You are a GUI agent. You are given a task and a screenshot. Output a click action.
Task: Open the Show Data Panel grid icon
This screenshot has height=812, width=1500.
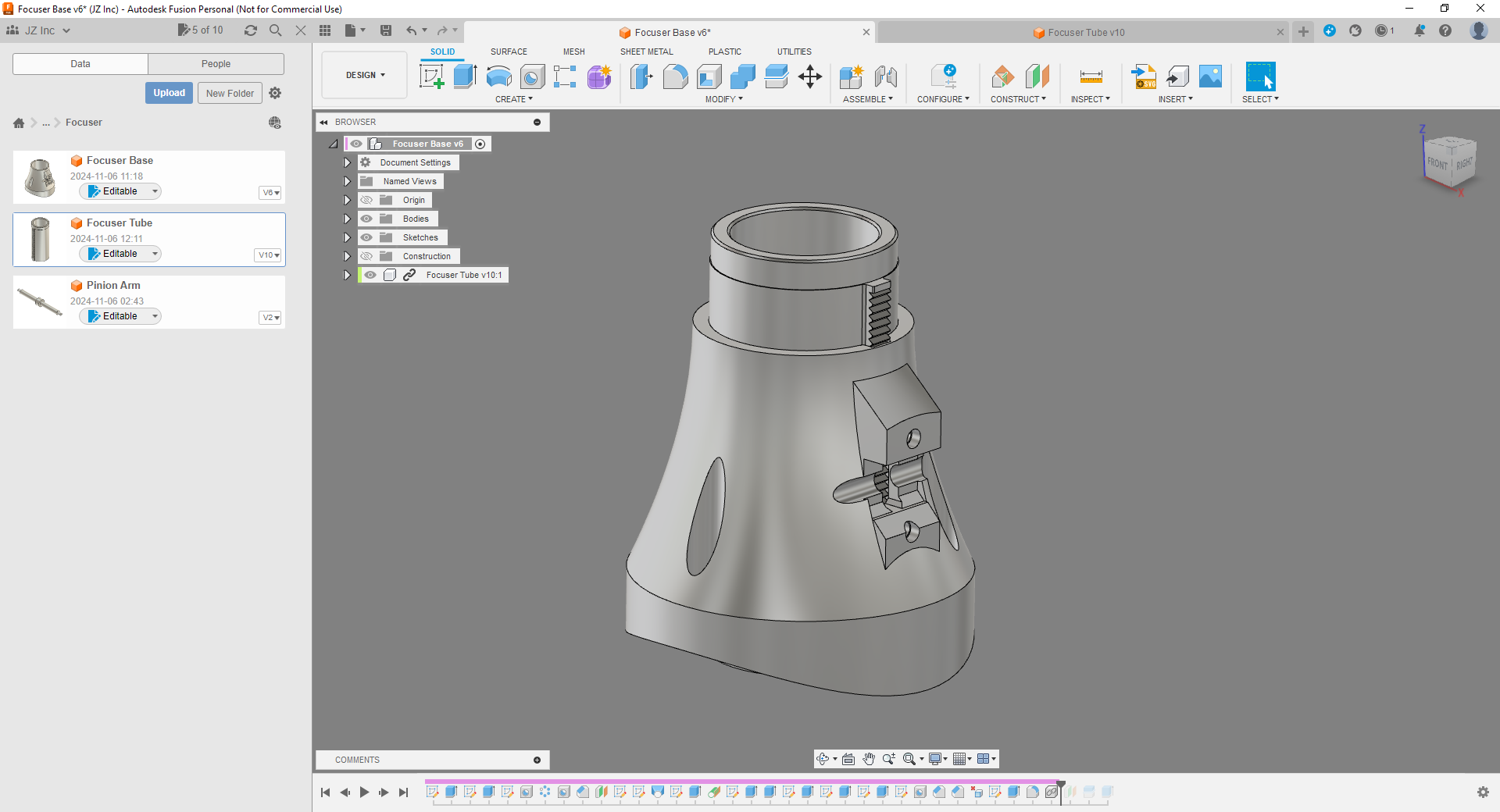click(325, 30)
